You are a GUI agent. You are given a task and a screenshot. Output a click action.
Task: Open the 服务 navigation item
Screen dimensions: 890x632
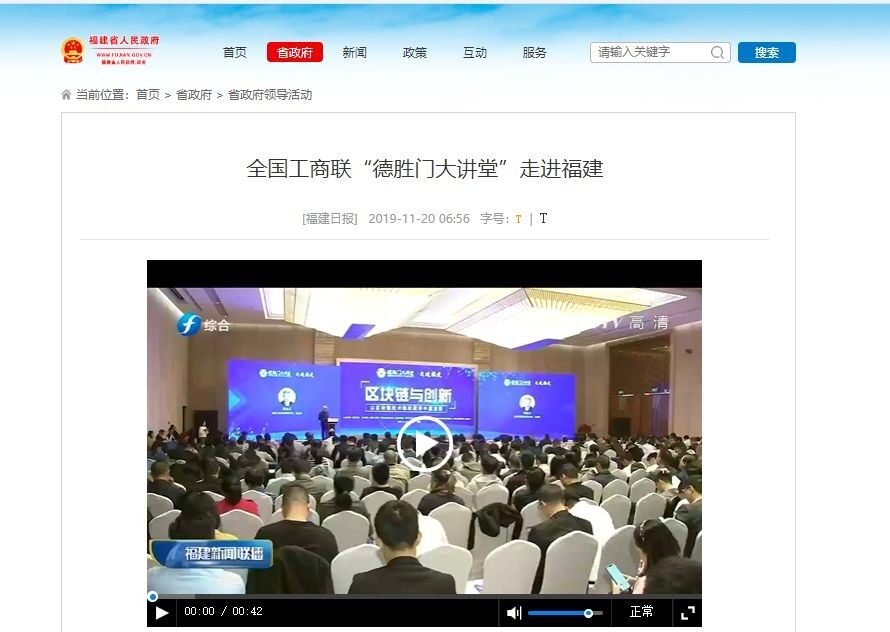[534, 53]
